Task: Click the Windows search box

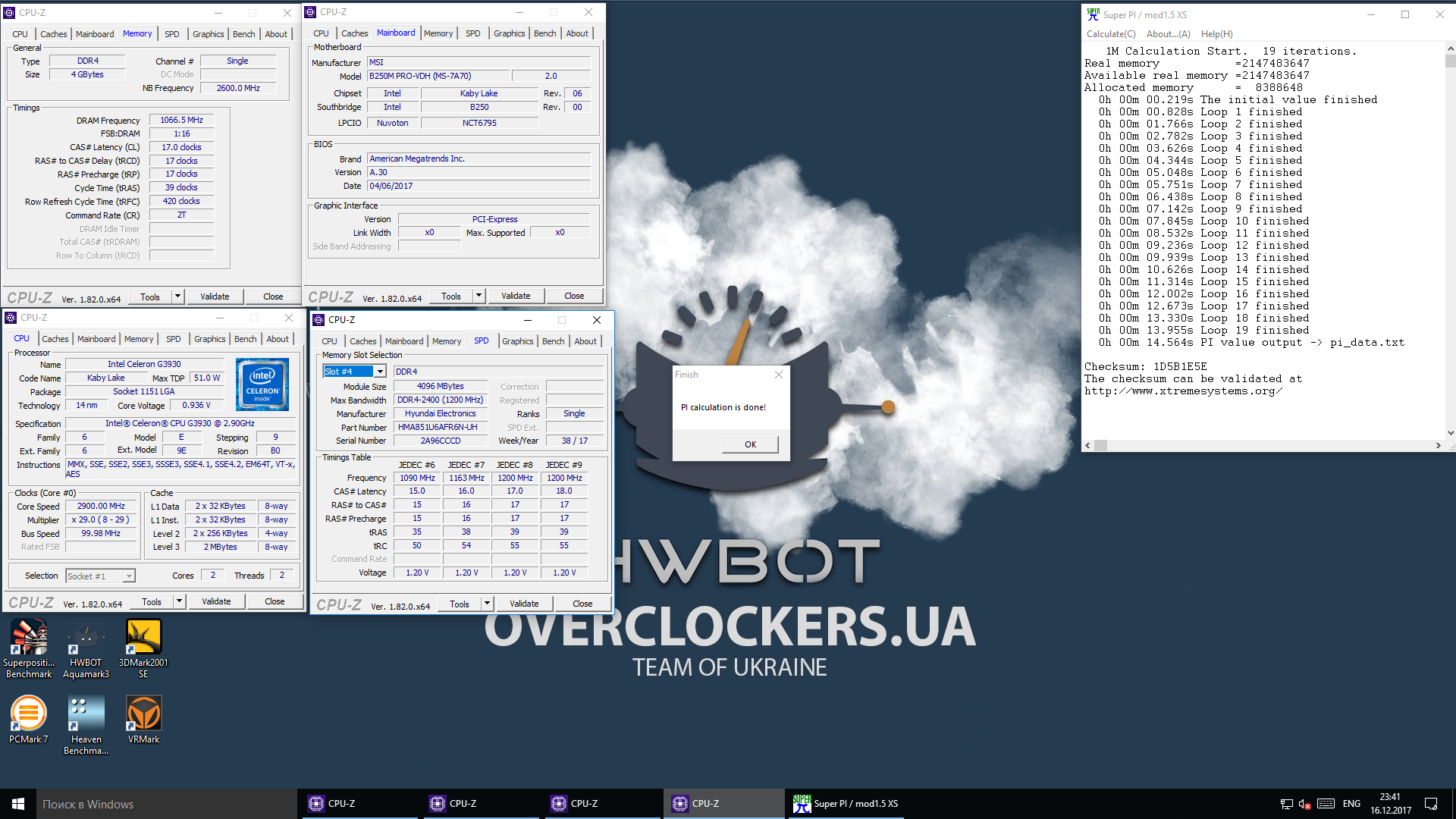Action: (167, 804)
